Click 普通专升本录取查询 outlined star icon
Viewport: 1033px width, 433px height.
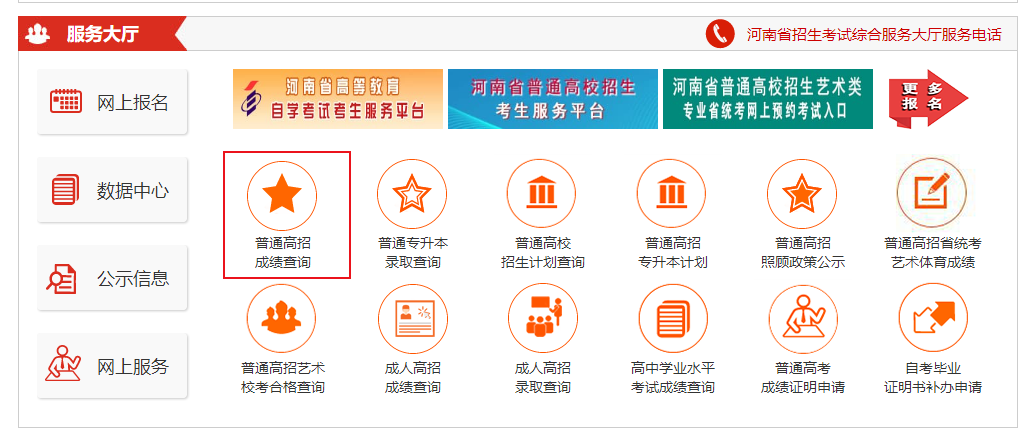pyautogui.click(x=412, y=195)
